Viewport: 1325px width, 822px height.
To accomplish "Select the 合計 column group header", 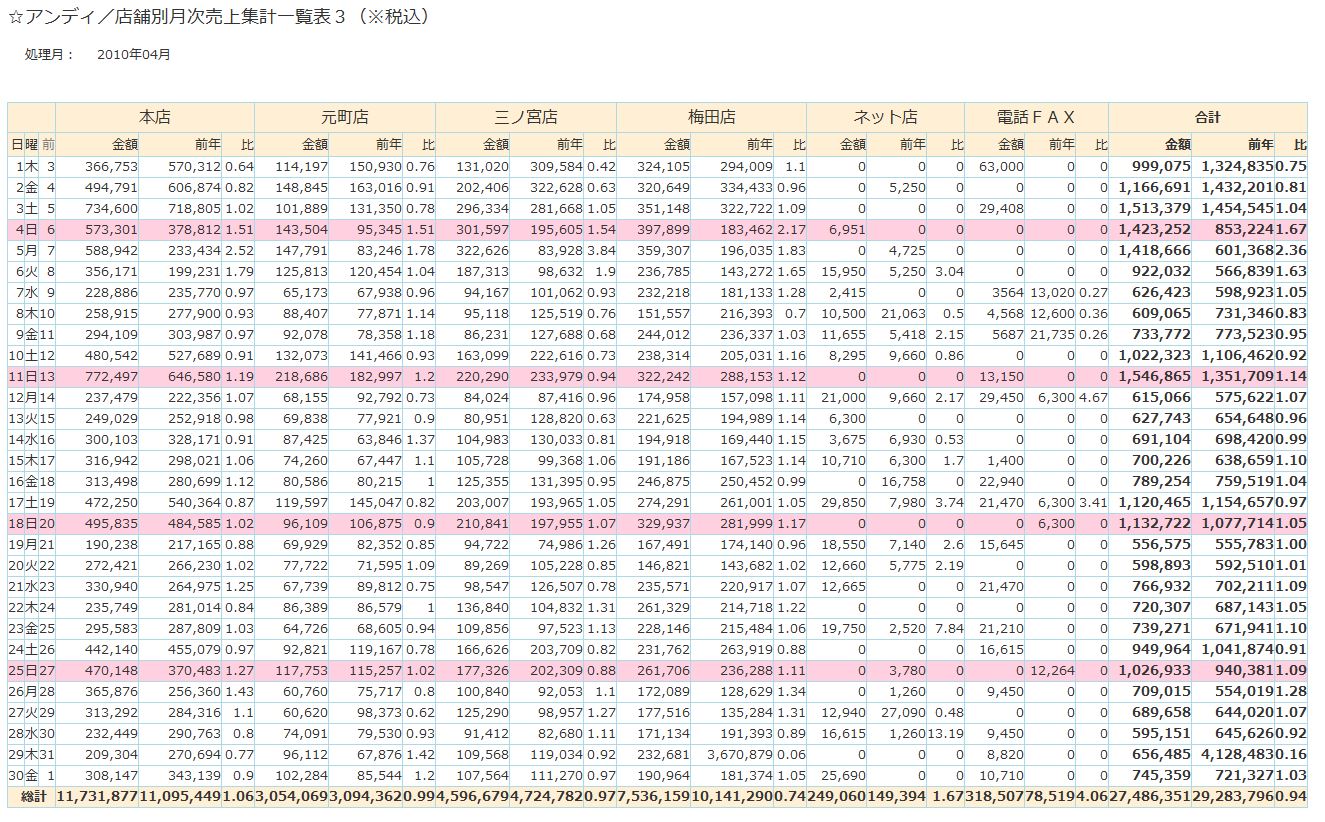I will [1207, 117].
